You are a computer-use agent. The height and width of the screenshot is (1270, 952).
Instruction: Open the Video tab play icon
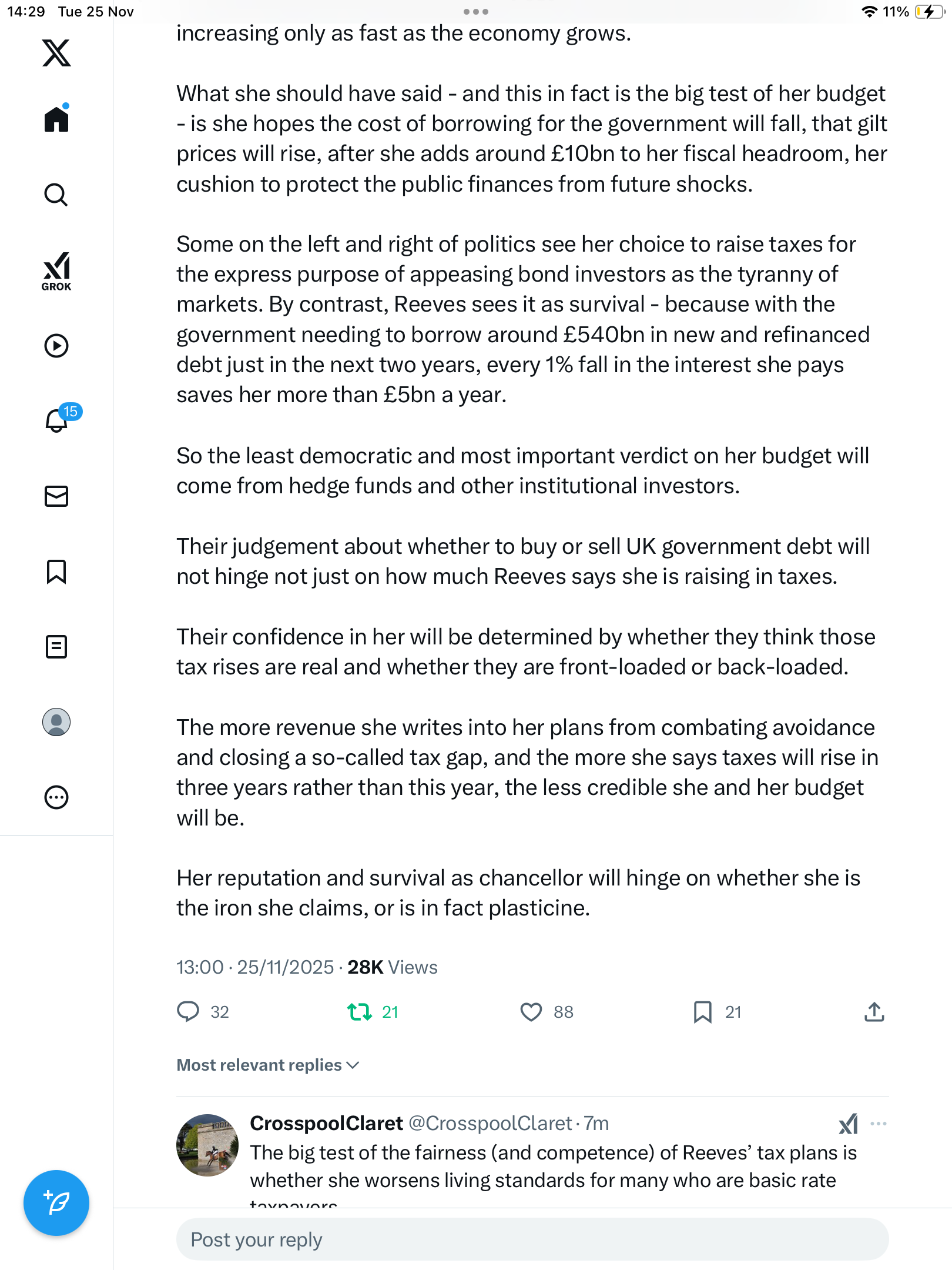tap(56, 346)
